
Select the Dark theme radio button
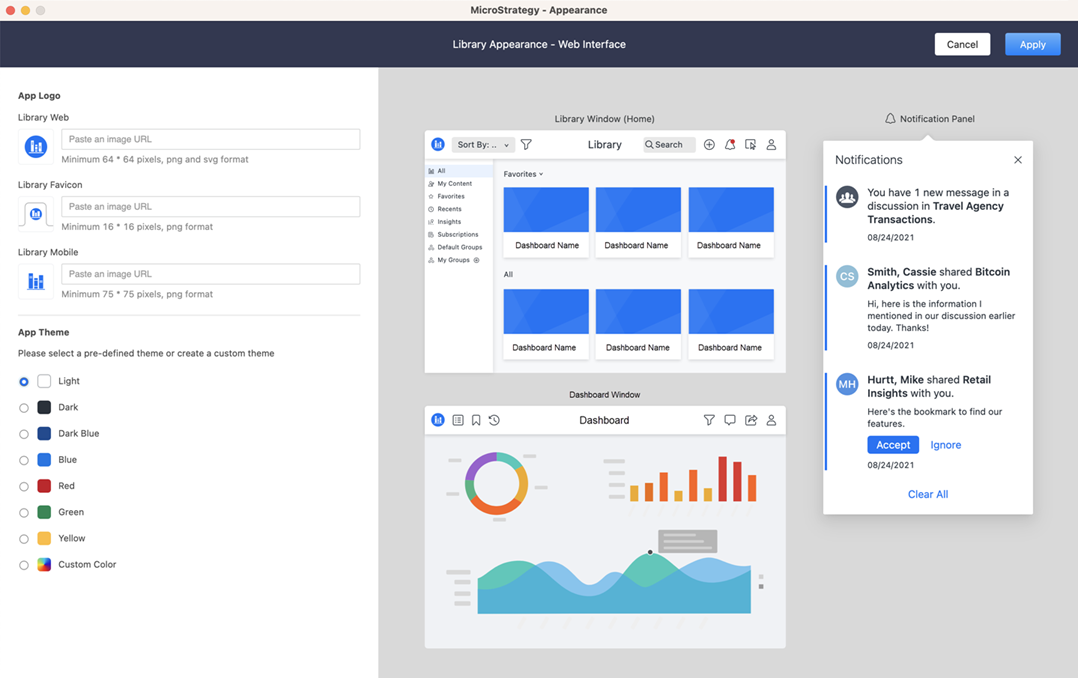click(x=24, y=408)
